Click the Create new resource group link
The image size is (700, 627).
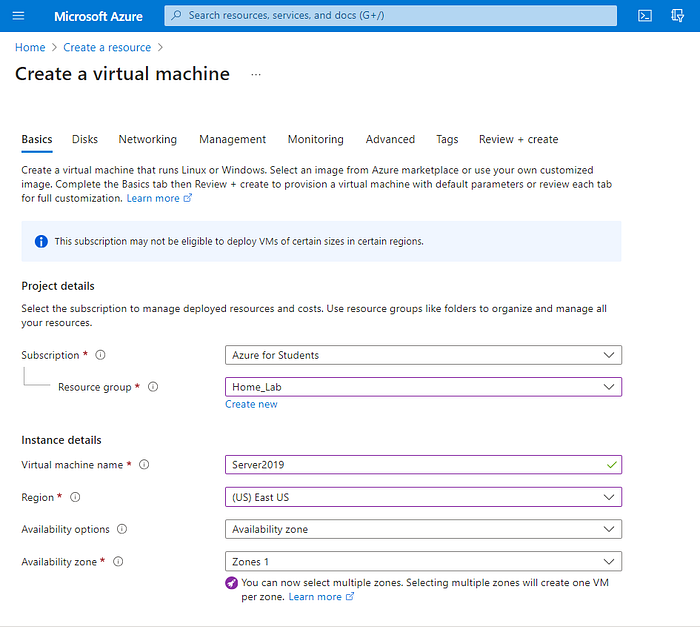[251, 404]
